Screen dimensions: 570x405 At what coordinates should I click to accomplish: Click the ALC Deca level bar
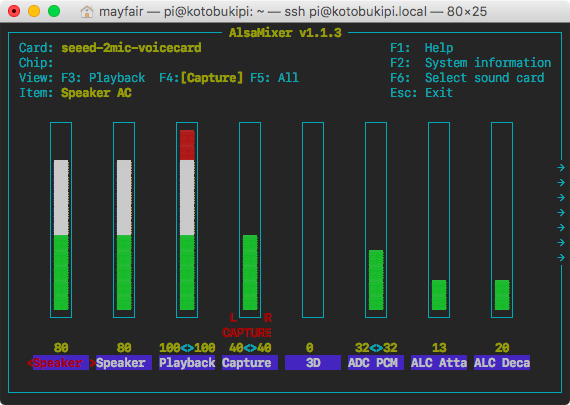click(x=502, y=220)
